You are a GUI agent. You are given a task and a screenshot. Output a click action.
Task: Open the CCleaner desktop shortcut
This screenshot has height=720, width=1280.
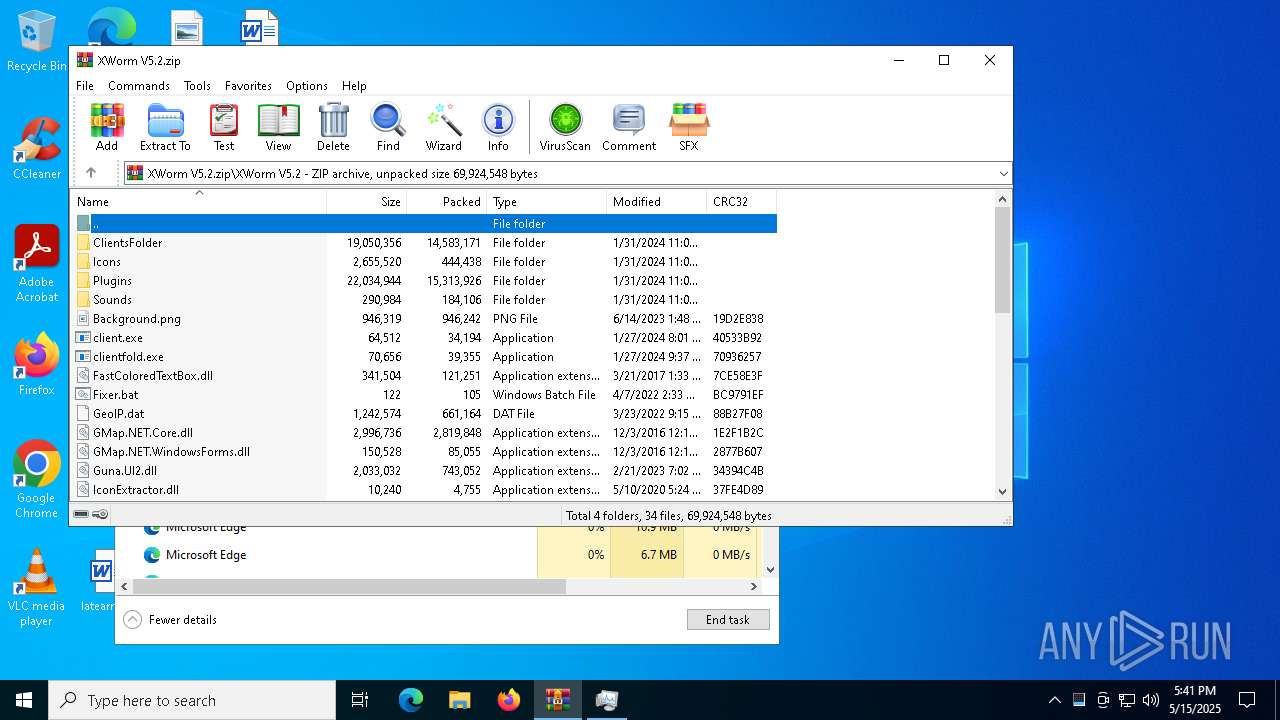pyautogui.click(x=36, y=148)
